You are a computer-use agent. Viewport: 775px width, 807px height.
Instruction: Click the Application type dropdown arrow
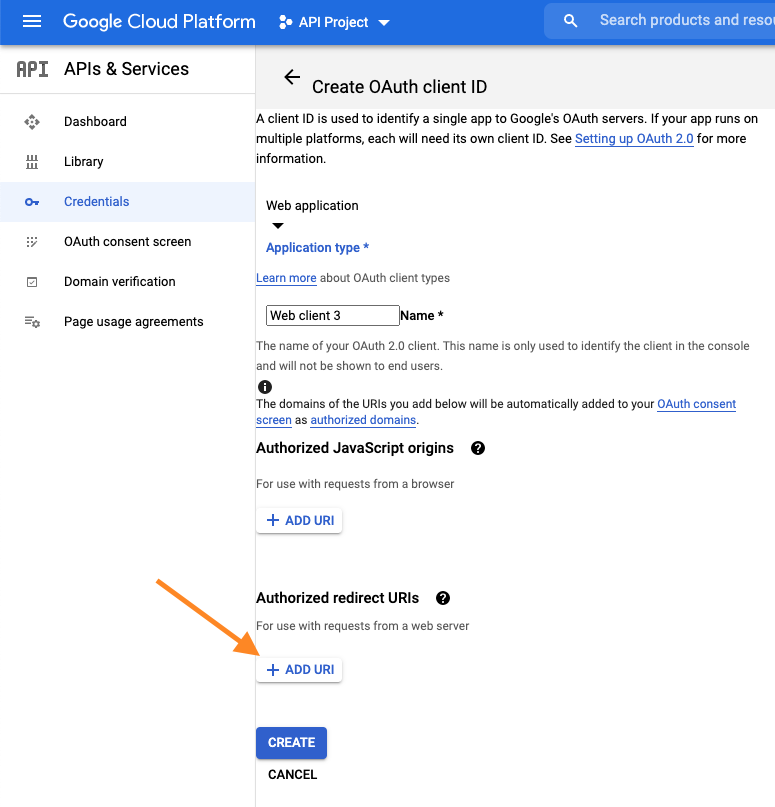(x=278, y=226)
